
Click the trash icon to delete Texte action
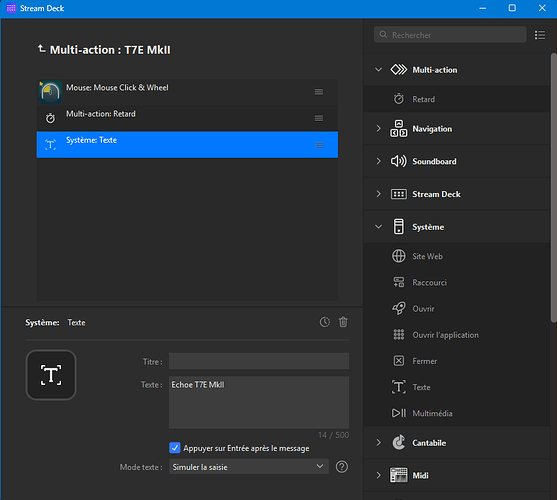point(343,322)
